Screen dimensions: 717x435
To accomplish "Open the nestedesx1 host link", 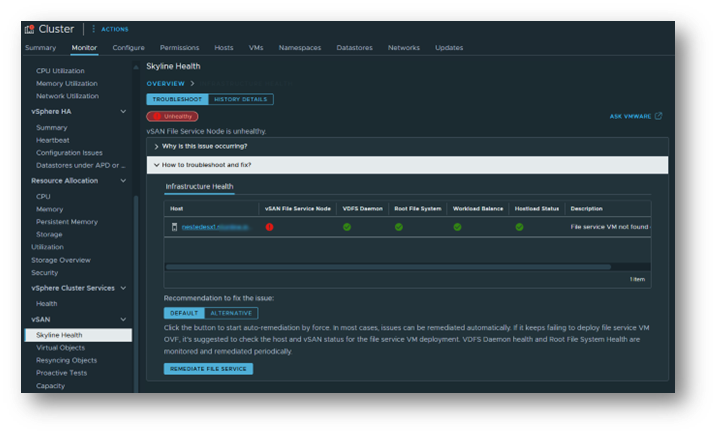I will pyautogui.click(x=215, y=227).
